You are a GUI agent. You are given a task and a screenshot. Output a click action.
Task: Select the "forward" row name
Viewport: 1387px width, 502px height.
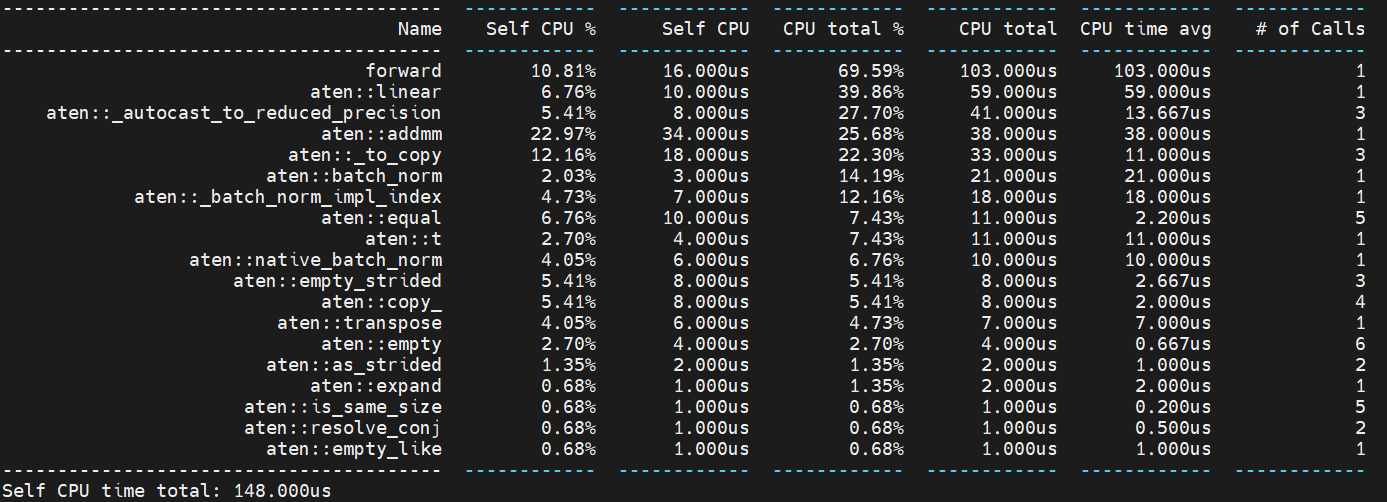pyautogui.click(x=403, y=71)
